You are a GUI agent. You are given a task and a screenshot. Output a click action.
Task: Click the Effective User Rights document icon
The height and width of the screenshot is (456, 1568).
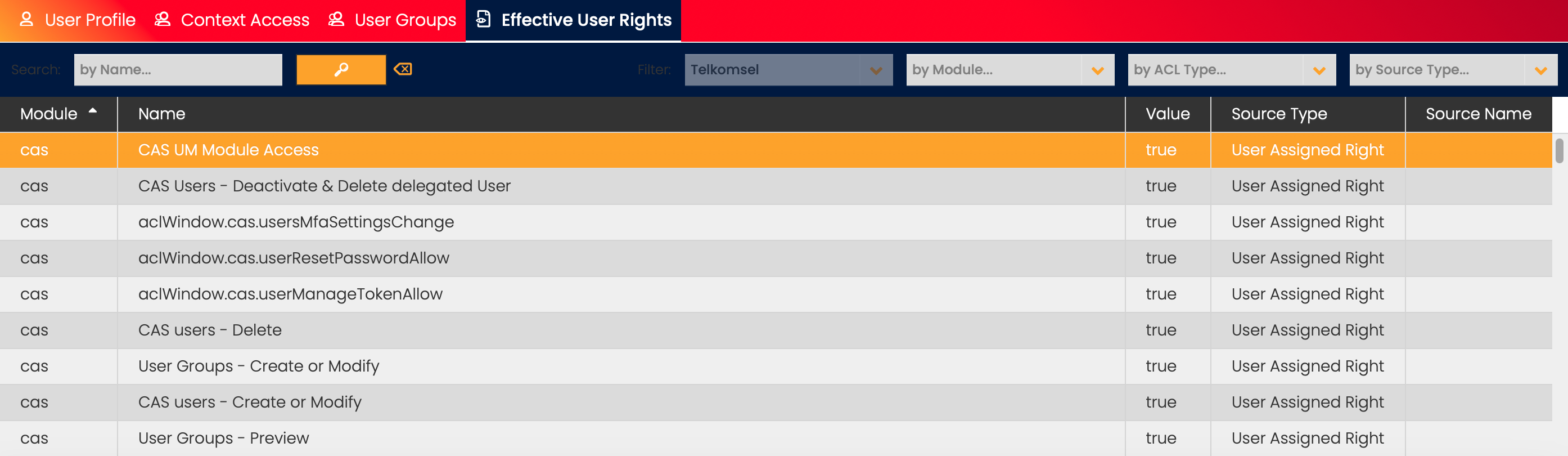483,20
